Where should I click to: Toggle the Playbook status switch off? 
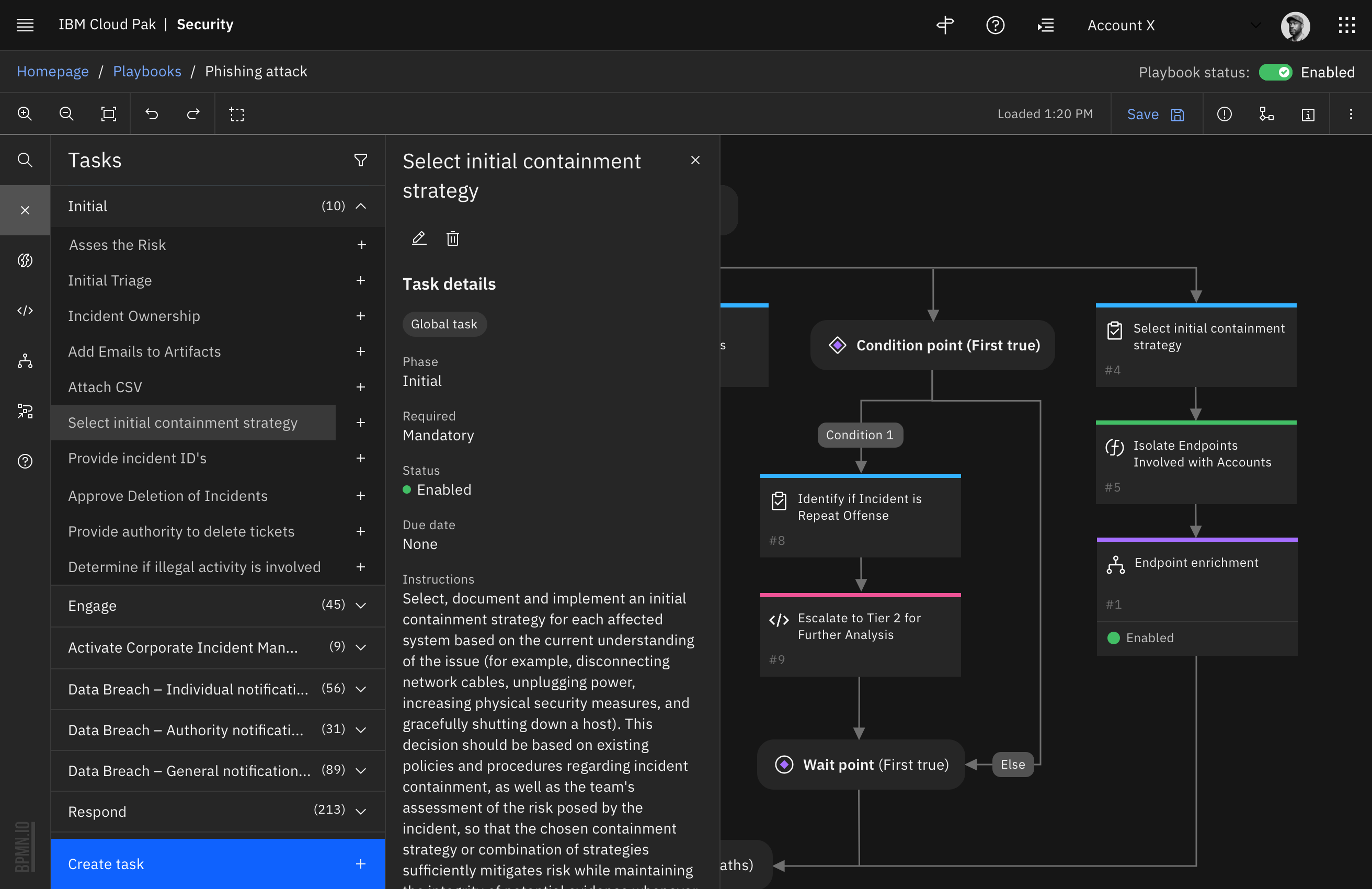[x=1276, y=72]
